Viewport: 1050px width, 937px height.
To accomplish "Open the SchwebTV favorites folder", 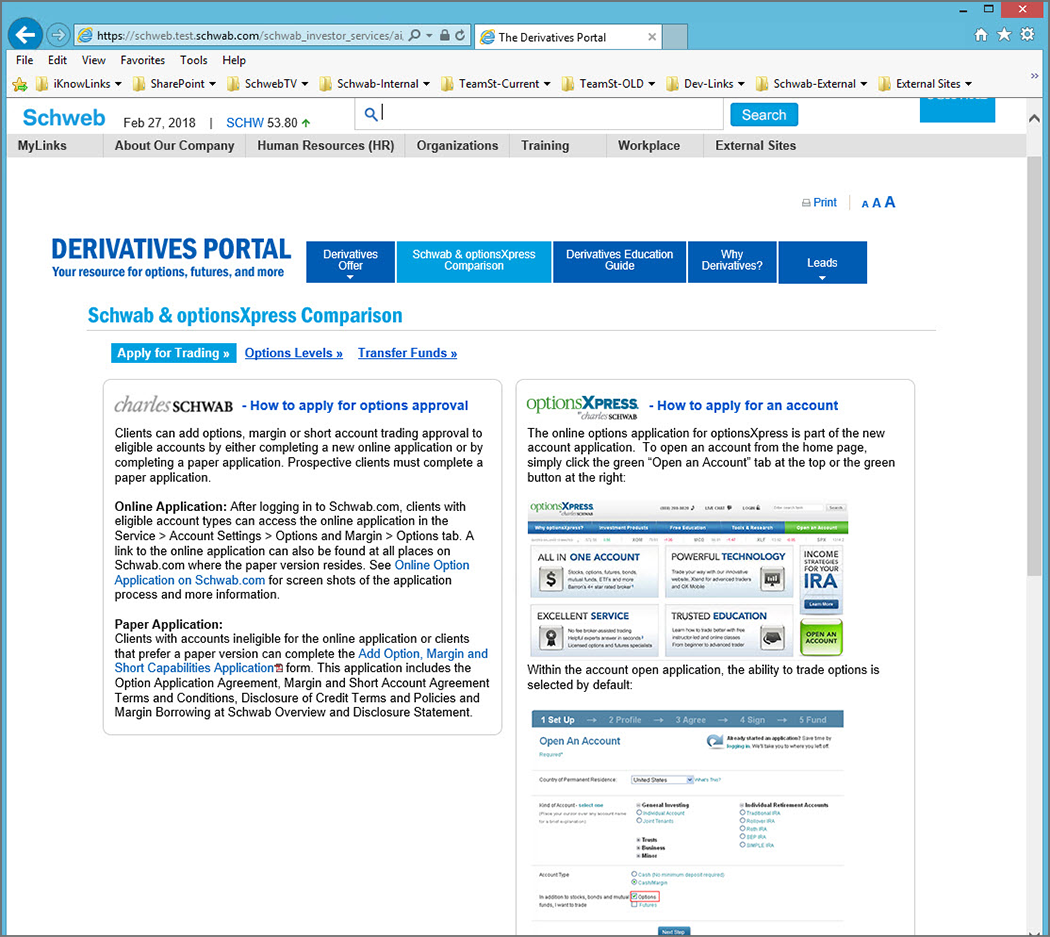I will click(268, 84).
